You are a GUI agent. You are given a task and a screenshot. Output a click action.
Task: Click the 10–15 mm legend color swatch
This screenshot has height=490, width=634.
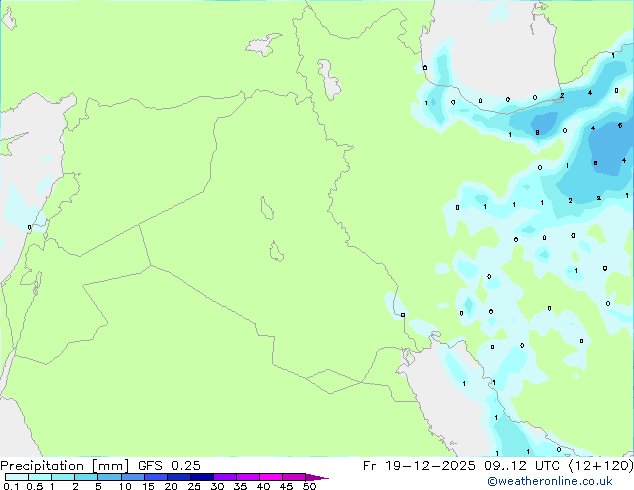tap(133, 477)
